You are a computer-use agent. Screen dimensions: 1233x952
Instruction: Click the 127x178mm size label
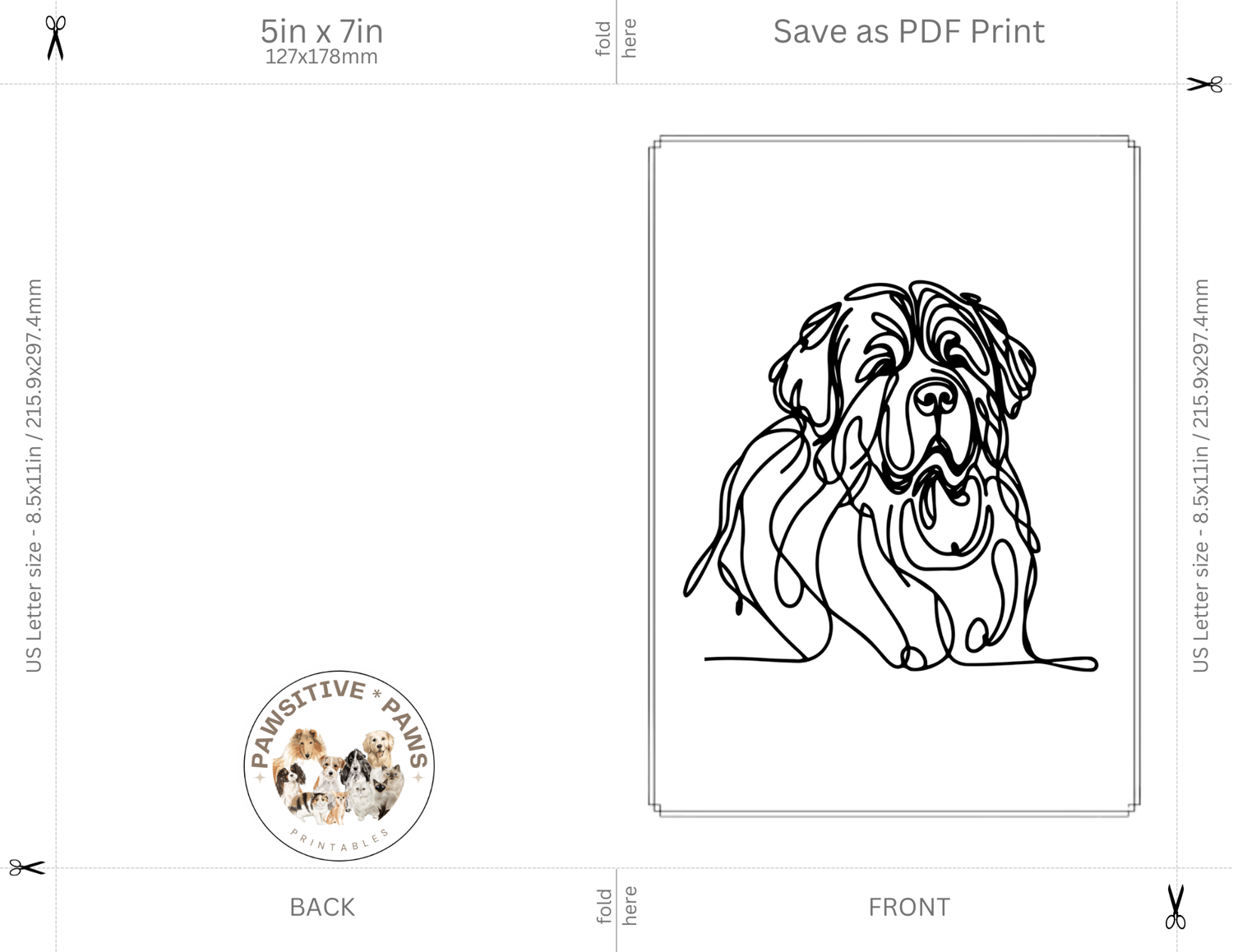[321, 57]
